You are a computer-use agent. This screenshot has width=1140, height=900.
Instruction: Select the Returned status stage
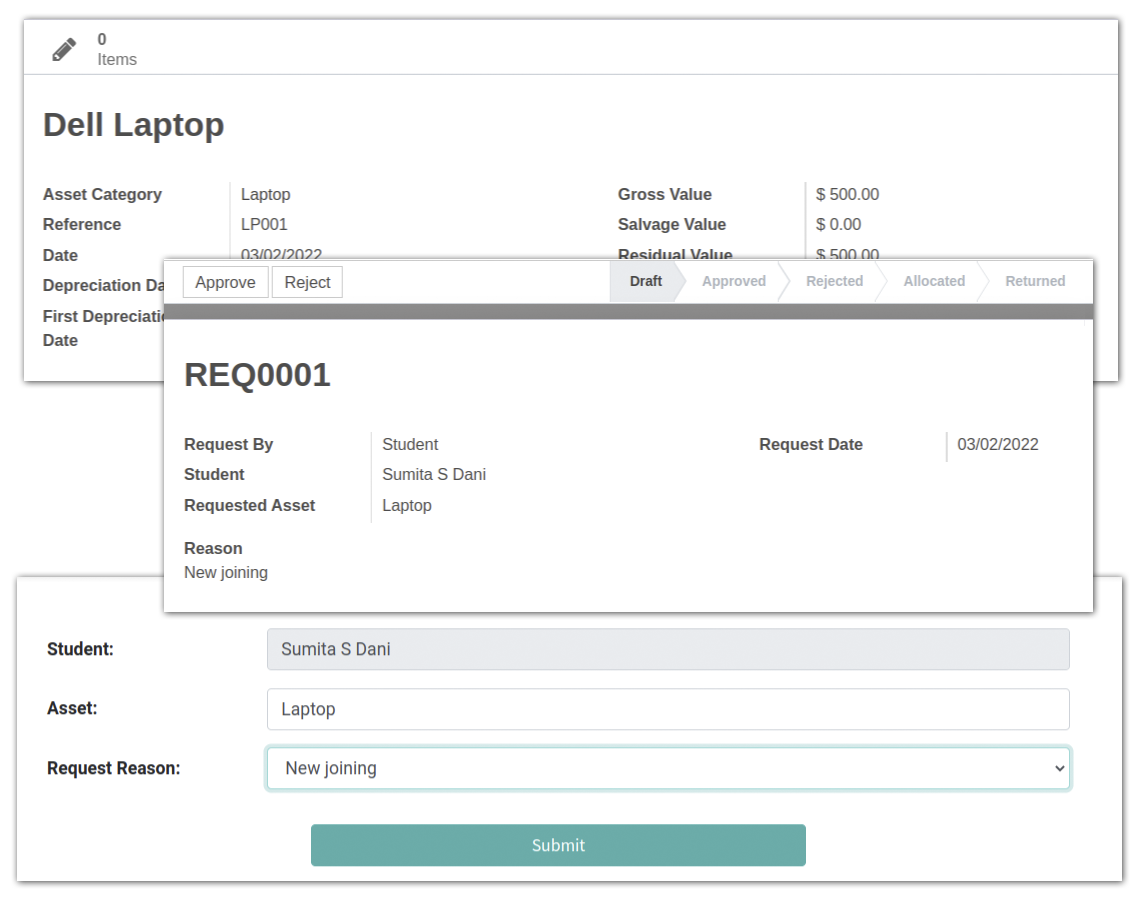(x=1034, y=281)
